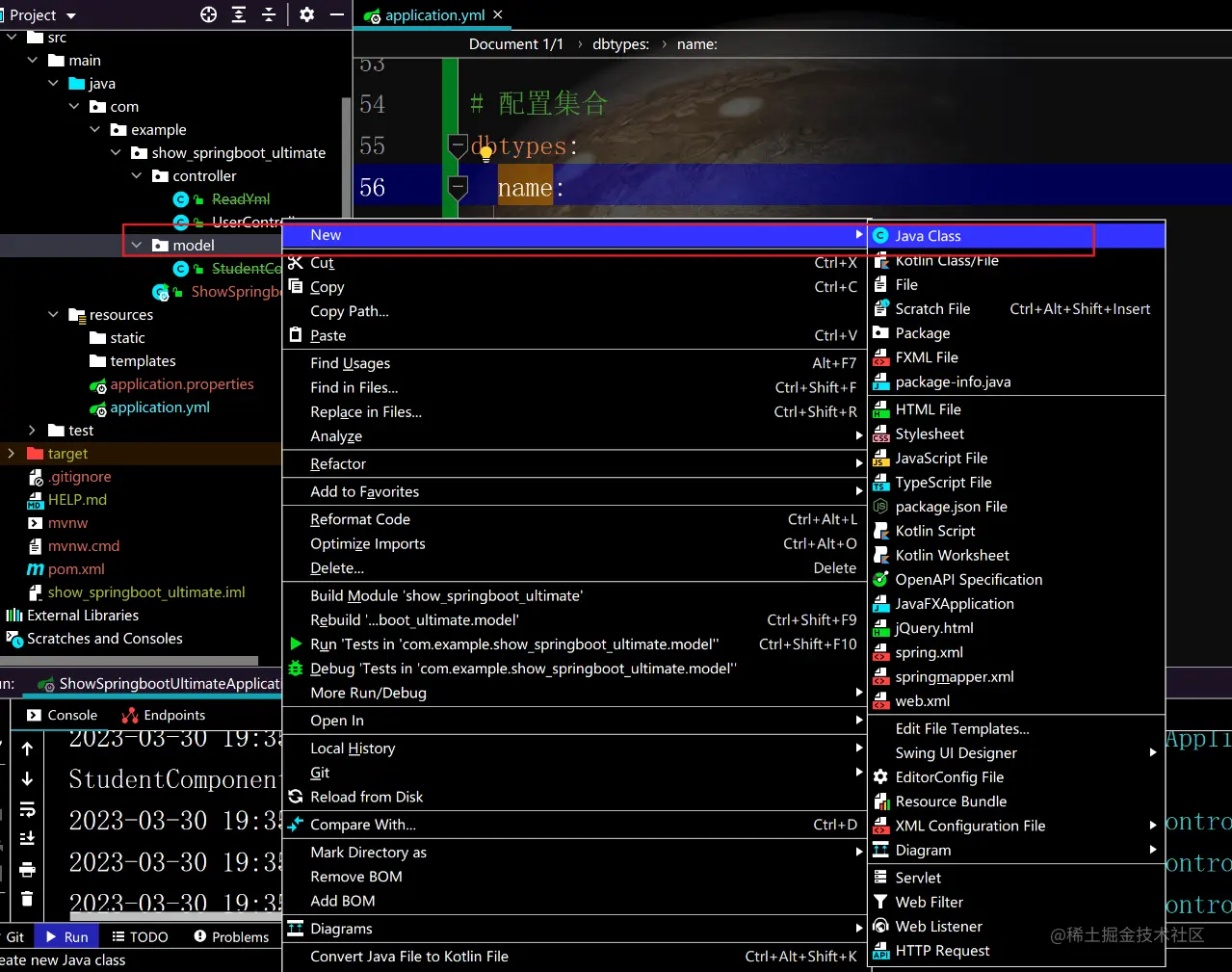Click the OpenAPI Specification icon
Image resolution: width=1232 pixels, height=972 pixels.
pyautogui.click(x=880, y=579)
